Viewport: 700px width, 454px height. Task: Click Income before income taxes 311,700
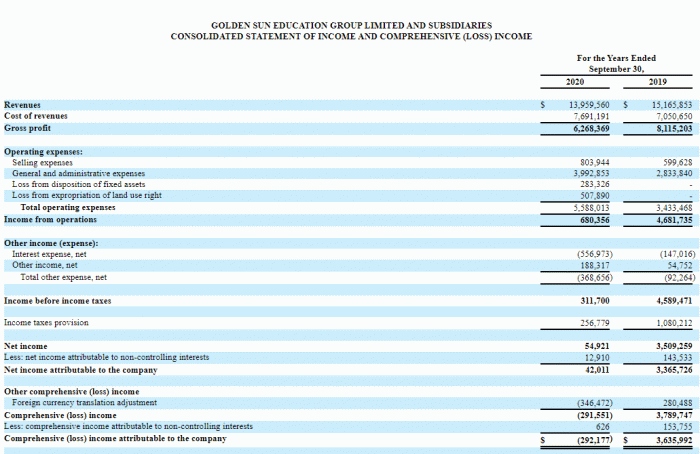click(x=595, y=301)
